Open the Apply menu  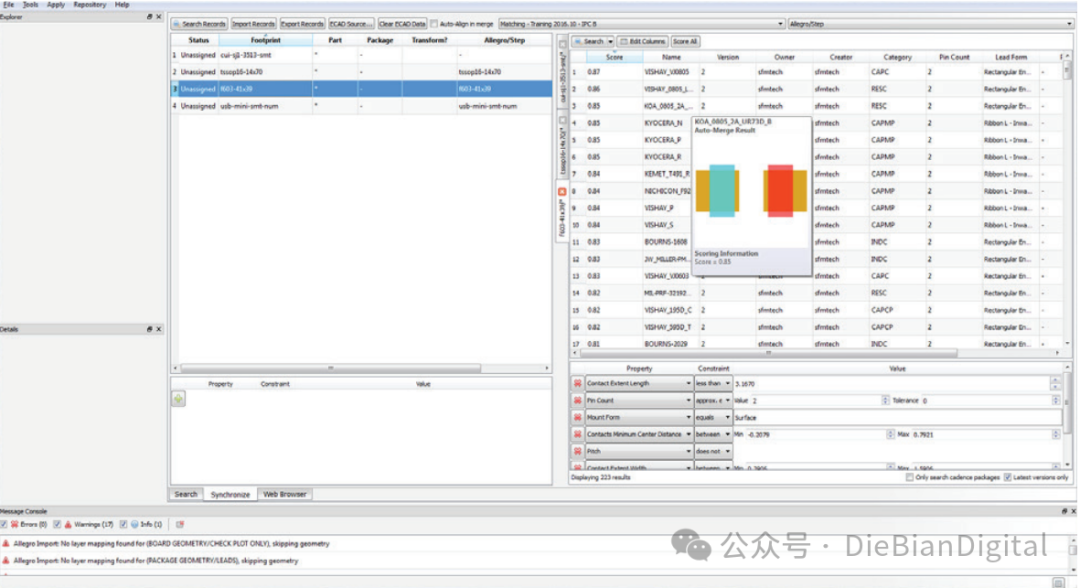[x=56, y=4]
